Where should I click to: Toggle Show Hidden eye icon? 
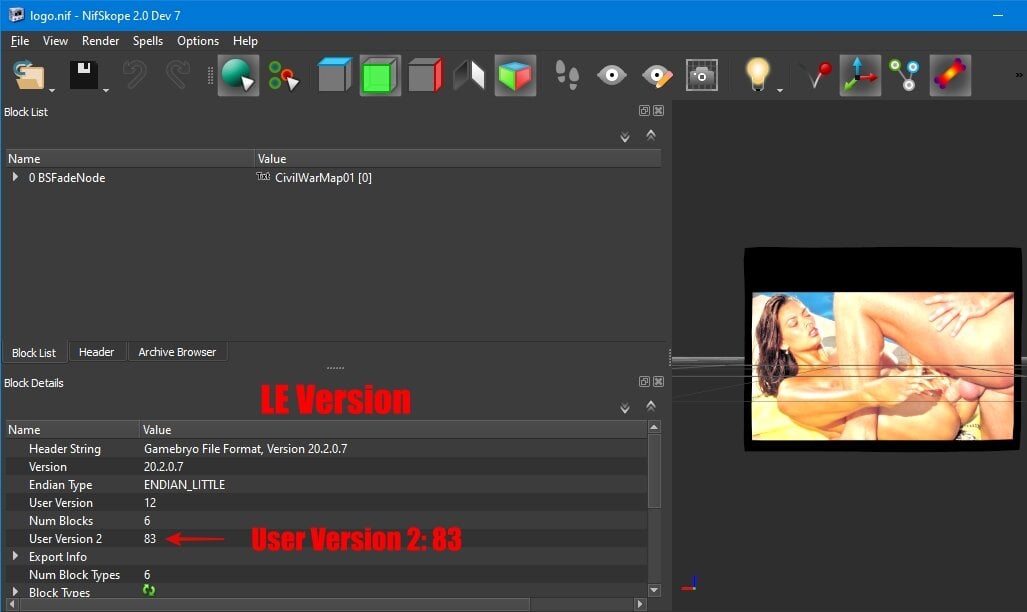[612, 75]
